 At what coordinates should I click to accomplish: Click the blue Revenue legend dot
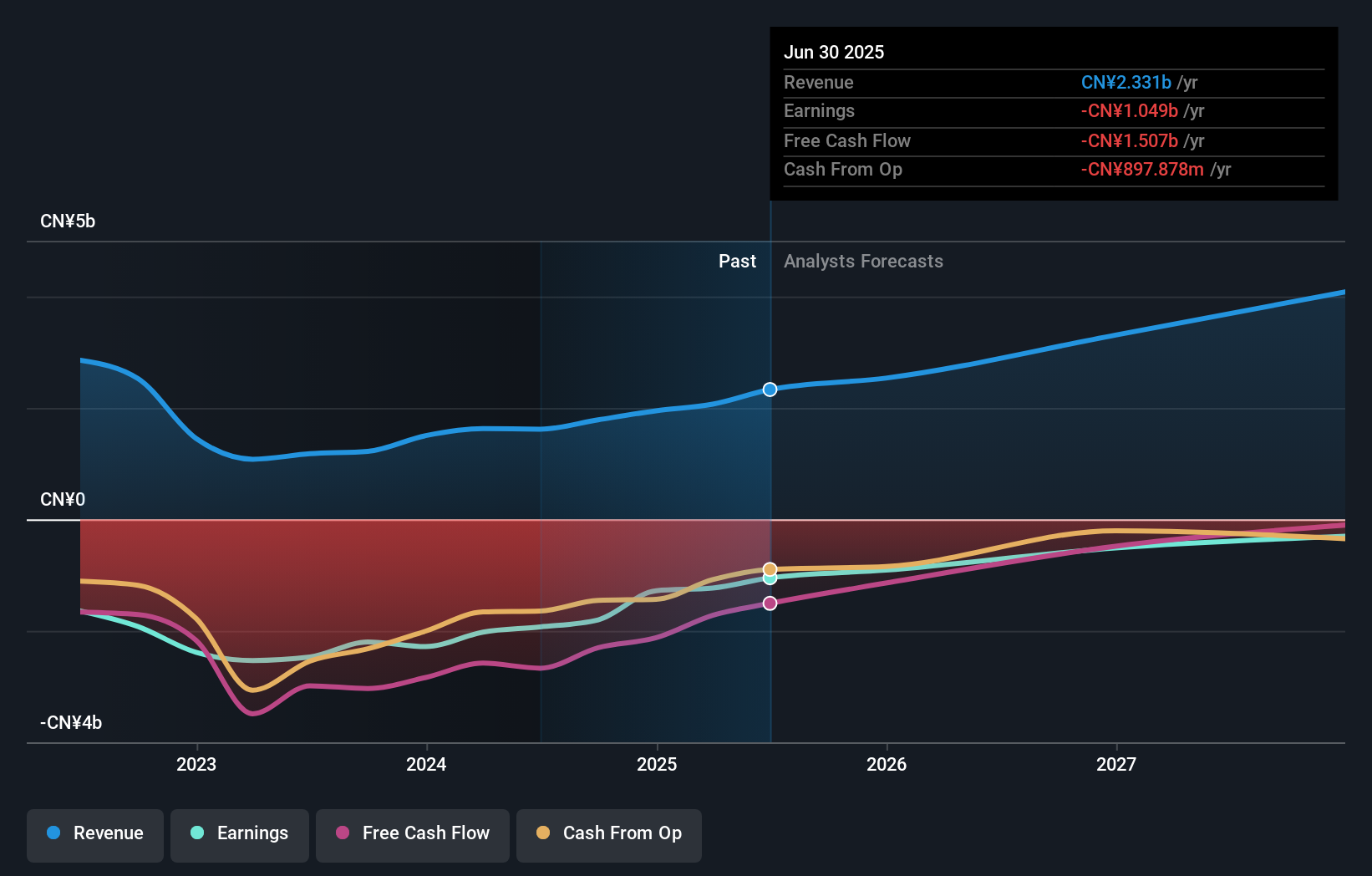click(x=53, y=833)
